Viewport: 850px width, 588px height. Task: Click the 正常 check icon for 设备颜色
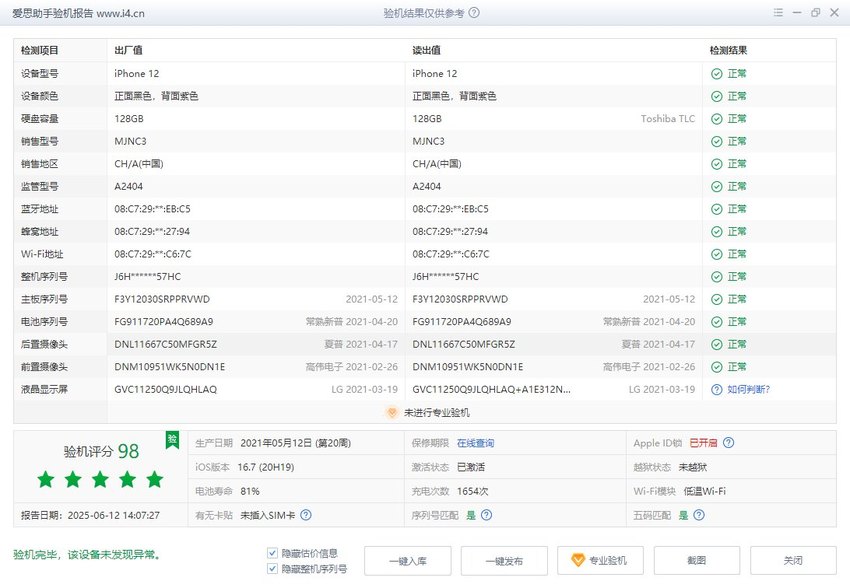coord(717,96)
